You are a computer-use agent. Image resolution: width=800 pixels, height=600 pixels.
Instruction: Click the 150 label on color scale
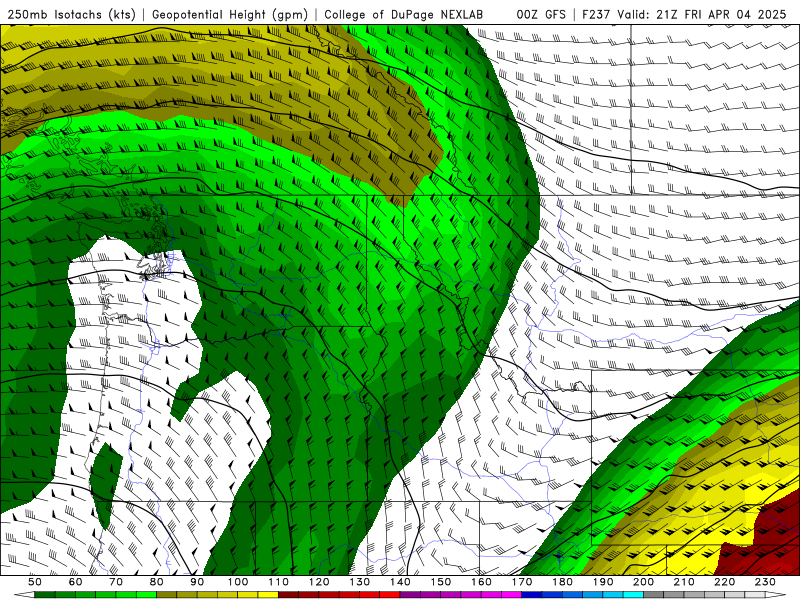click(x=441, y=582)
